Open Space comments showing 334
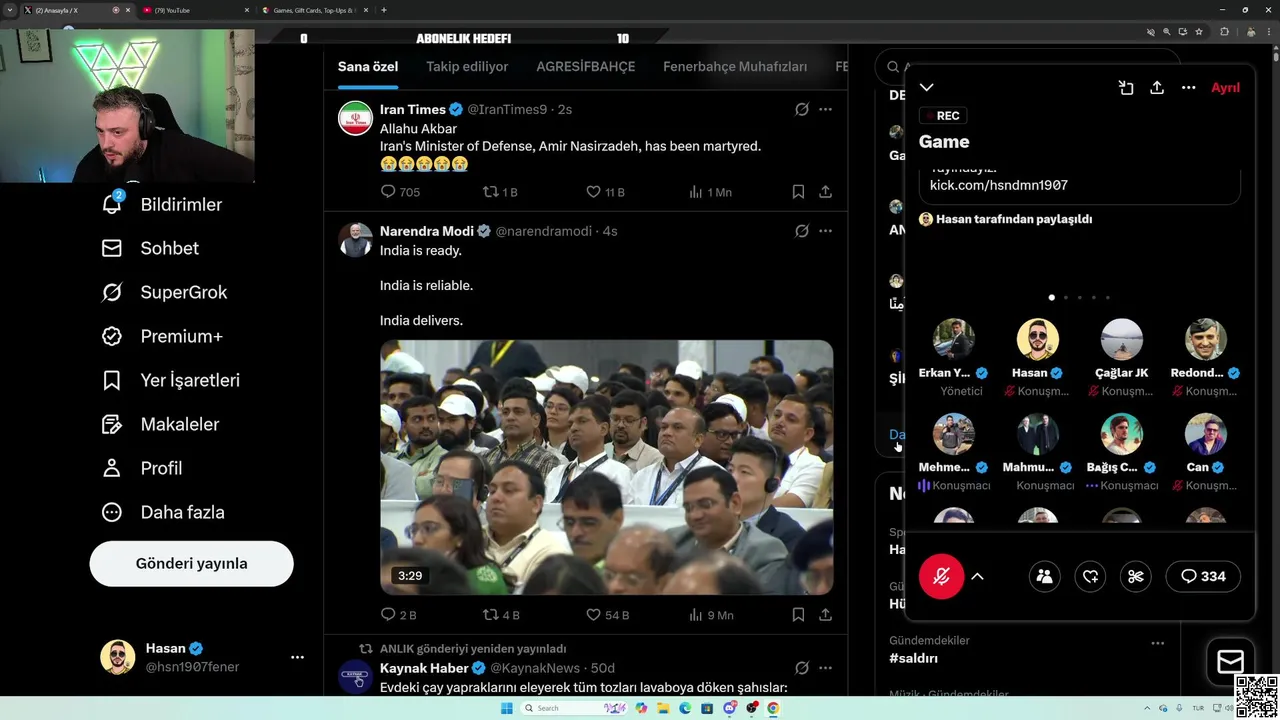The height and width of the screenshot is (720, 1280). [1203, 576]
